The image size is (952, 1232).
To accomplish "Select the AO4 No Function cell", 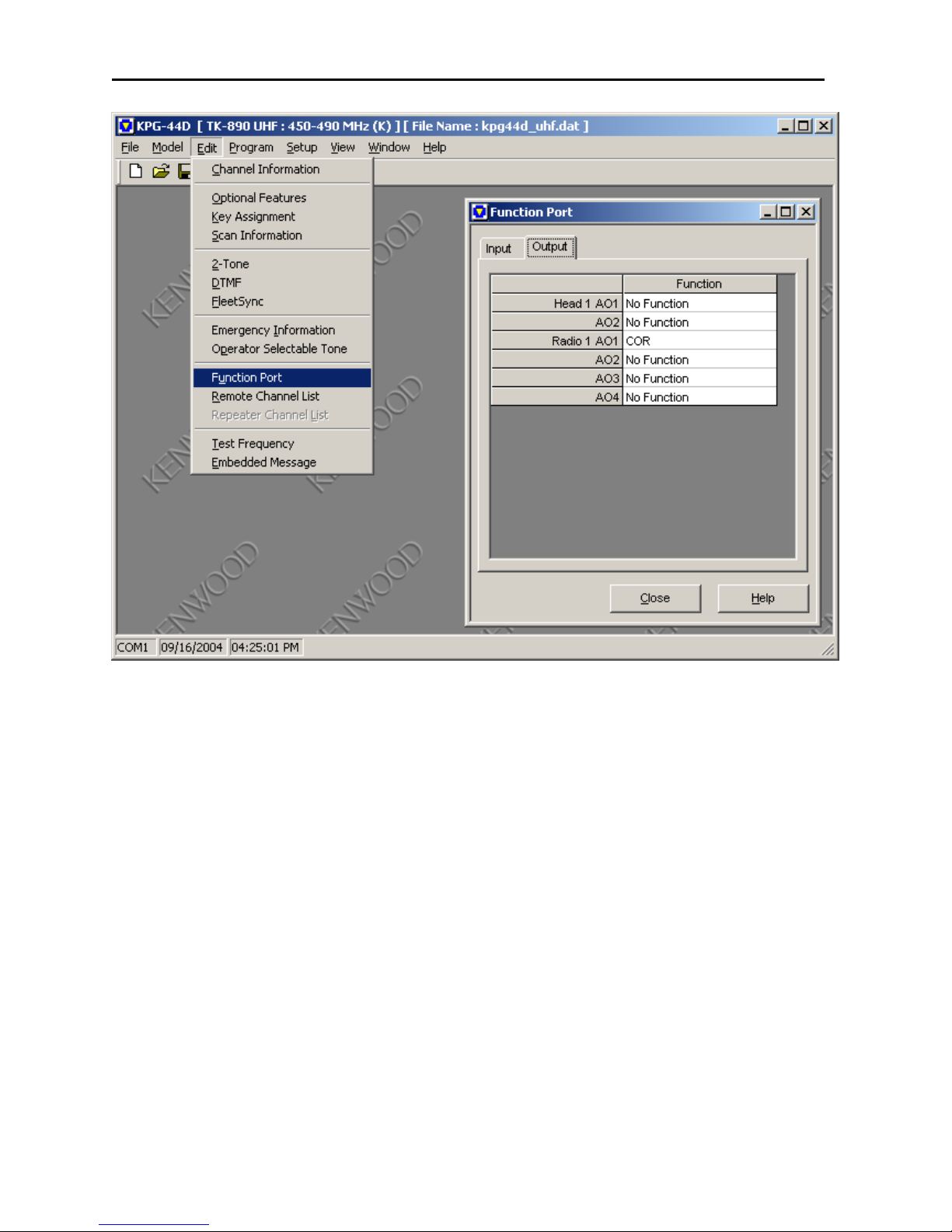I will [x=699, y=397].
